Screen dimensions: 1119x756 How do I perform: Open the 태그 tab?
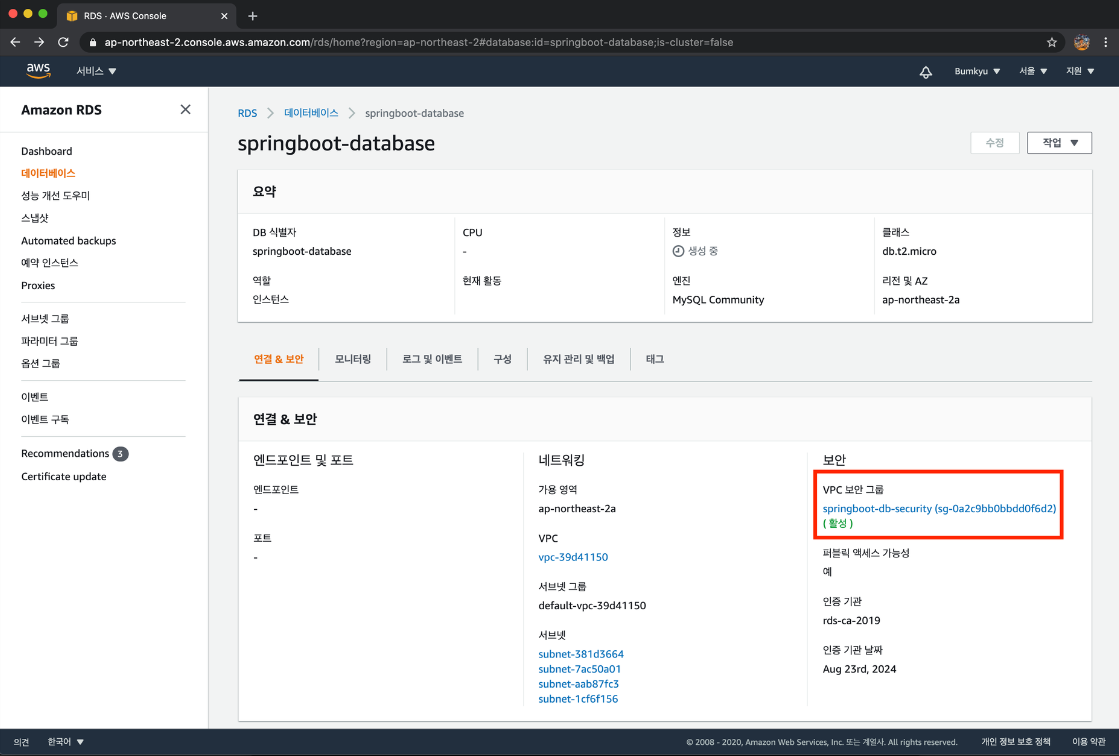point(655,359)
